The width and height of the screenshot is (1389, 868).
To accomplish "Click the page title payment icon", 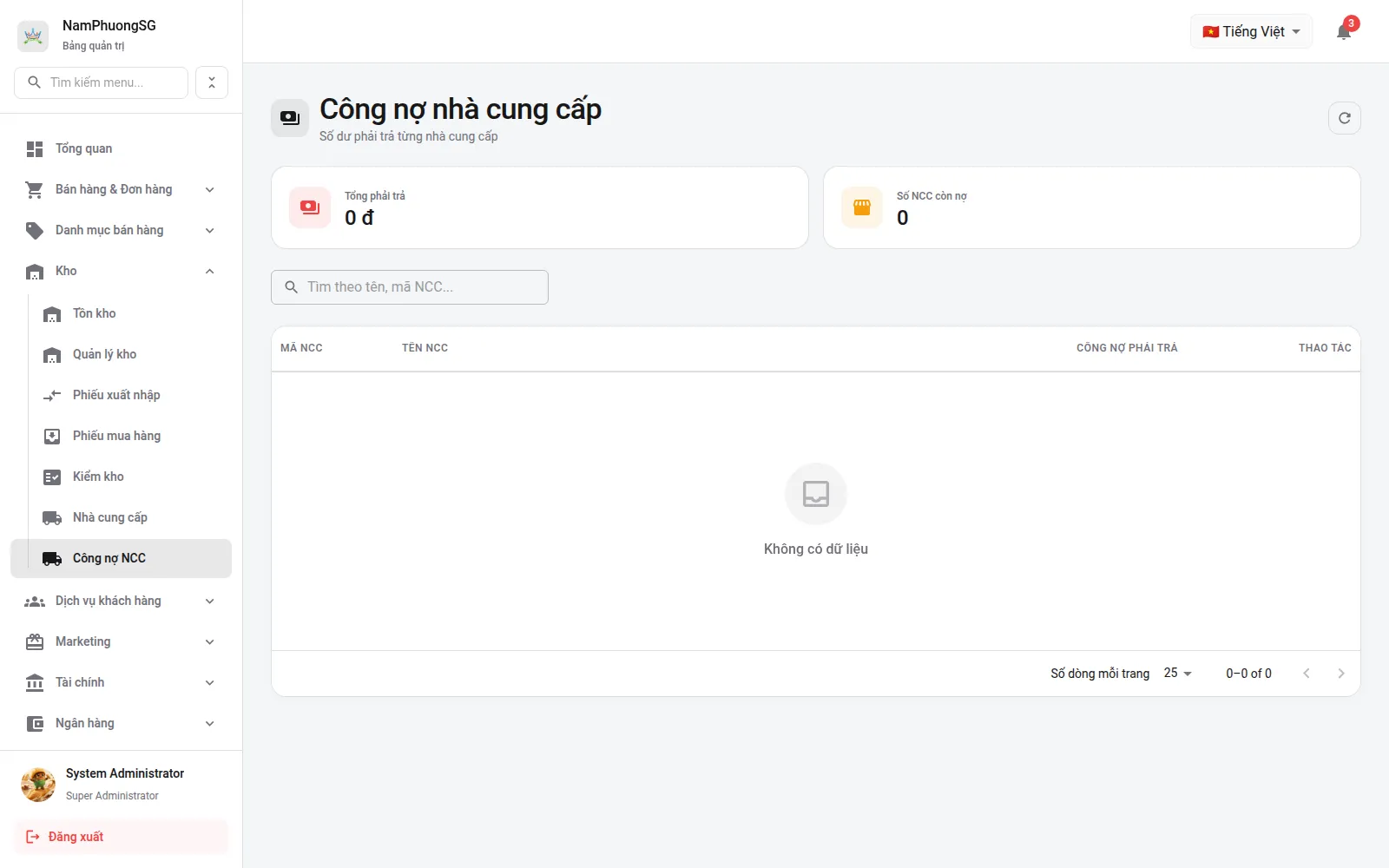I will (x=290, y=118).
